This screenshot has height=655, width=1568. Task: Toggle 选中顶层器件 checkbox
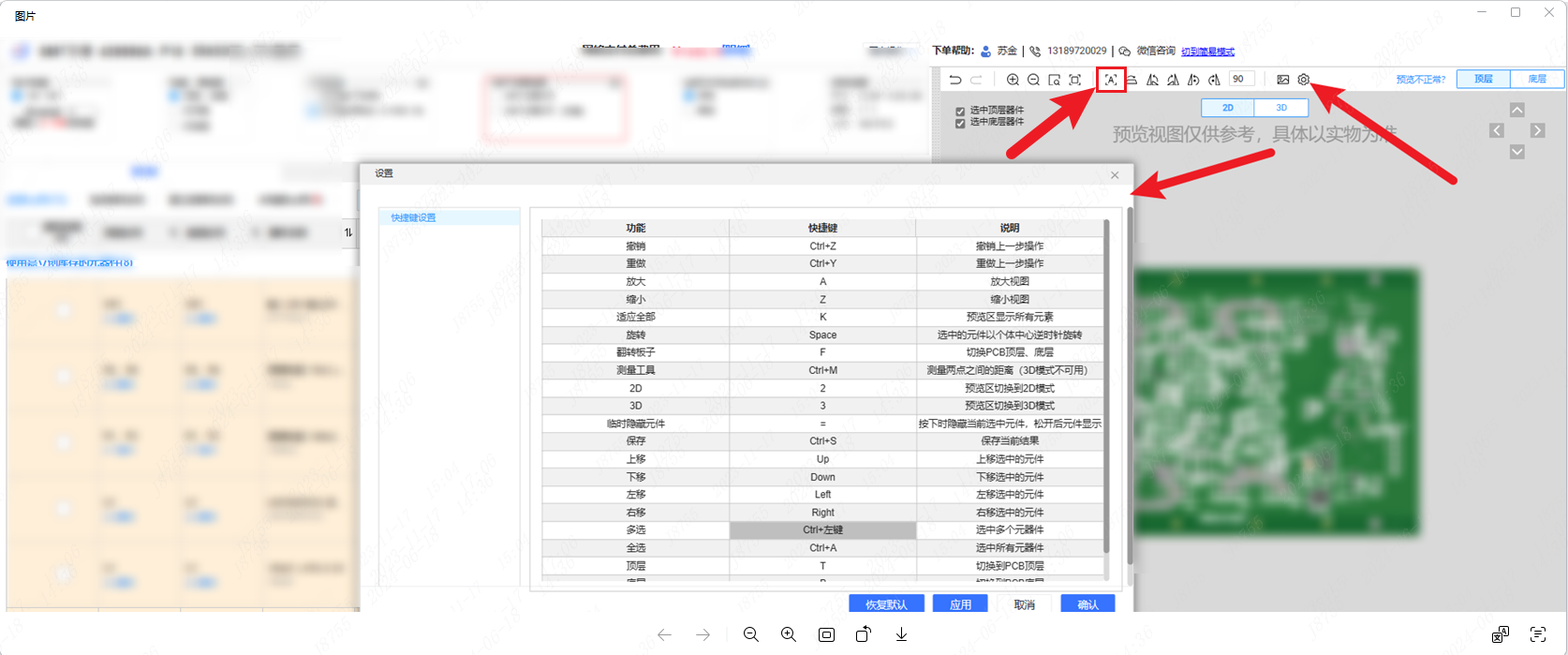pyautogui.click(x=960, y=111)
